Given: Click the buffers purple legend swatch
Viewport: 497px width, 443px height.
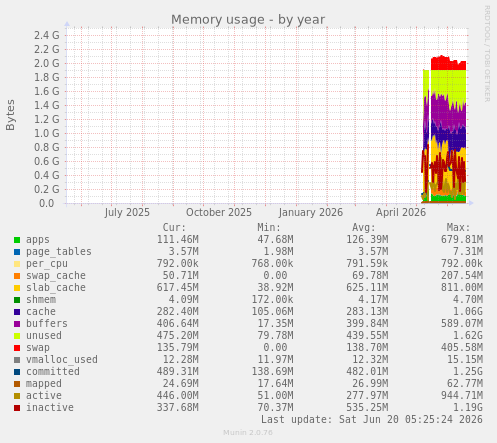Looking at the screenshot, I should click(x=17, y=324).
